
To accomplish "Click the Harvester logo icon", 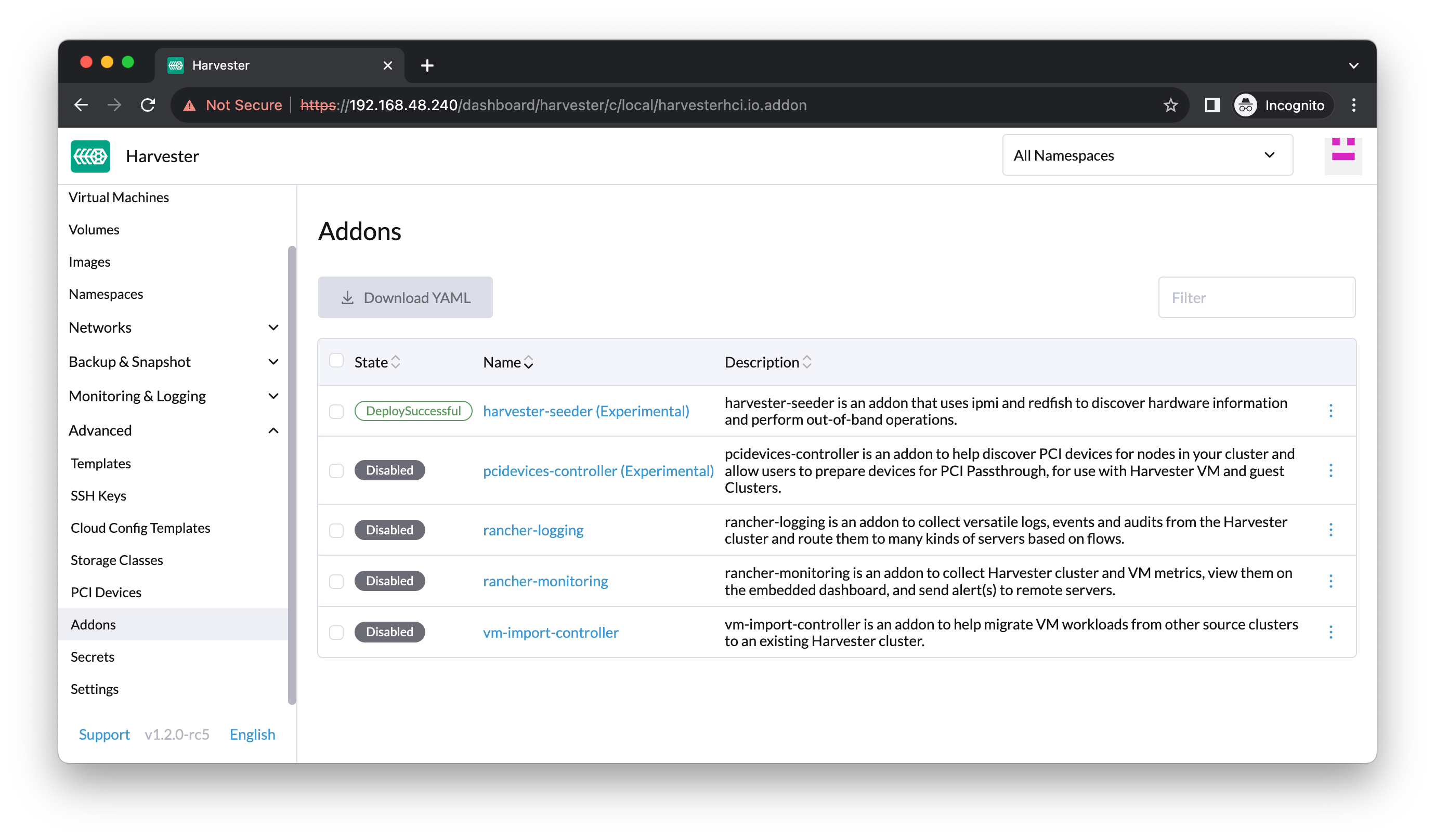I will 90,156.
